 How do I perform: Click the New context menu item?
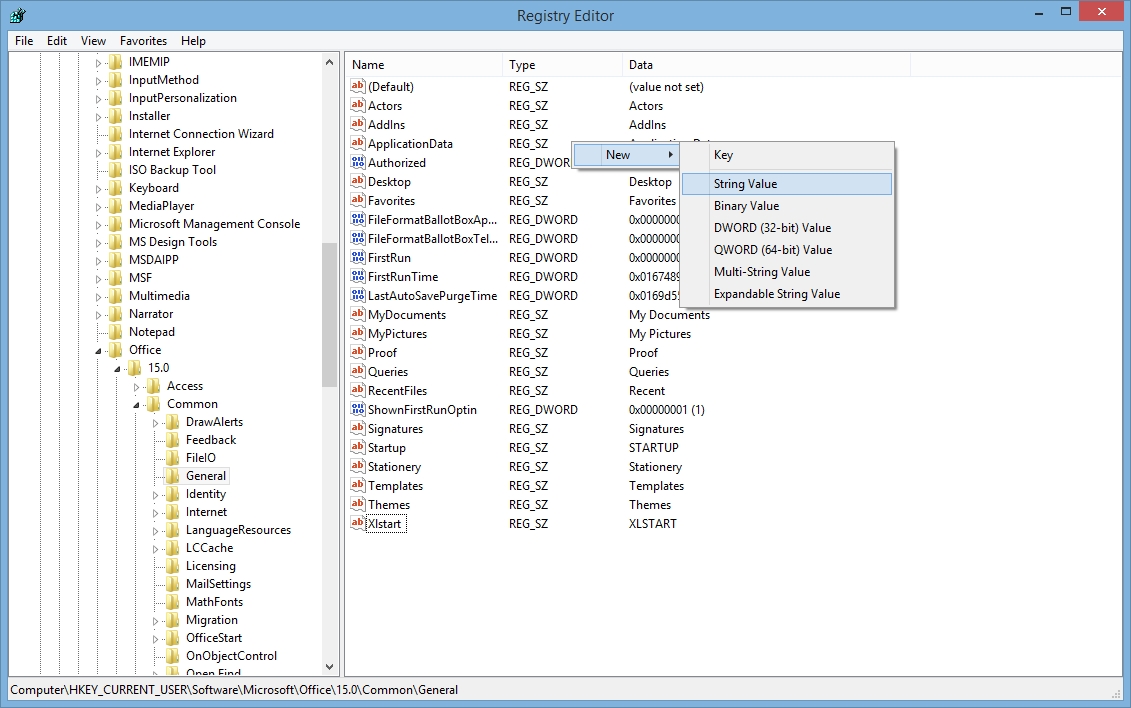tap(625, 154)
